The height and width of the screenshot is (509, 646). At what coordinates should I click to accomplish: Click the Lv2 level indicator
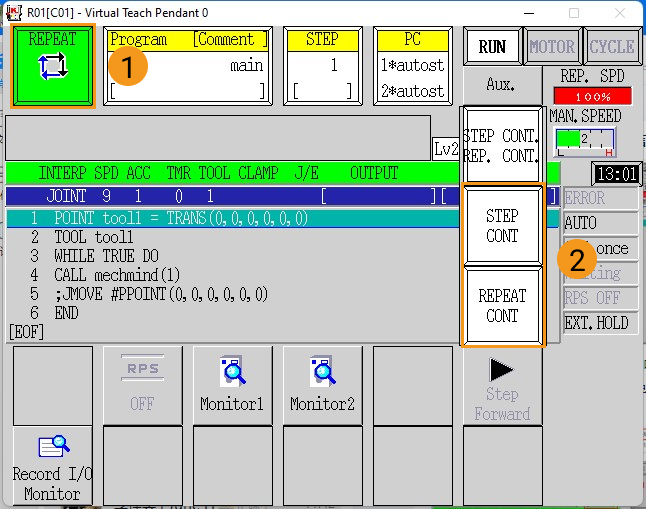(446, 148)
